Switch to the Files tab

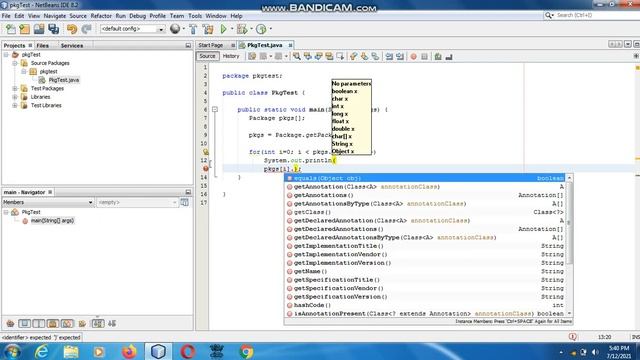point(42,46)
